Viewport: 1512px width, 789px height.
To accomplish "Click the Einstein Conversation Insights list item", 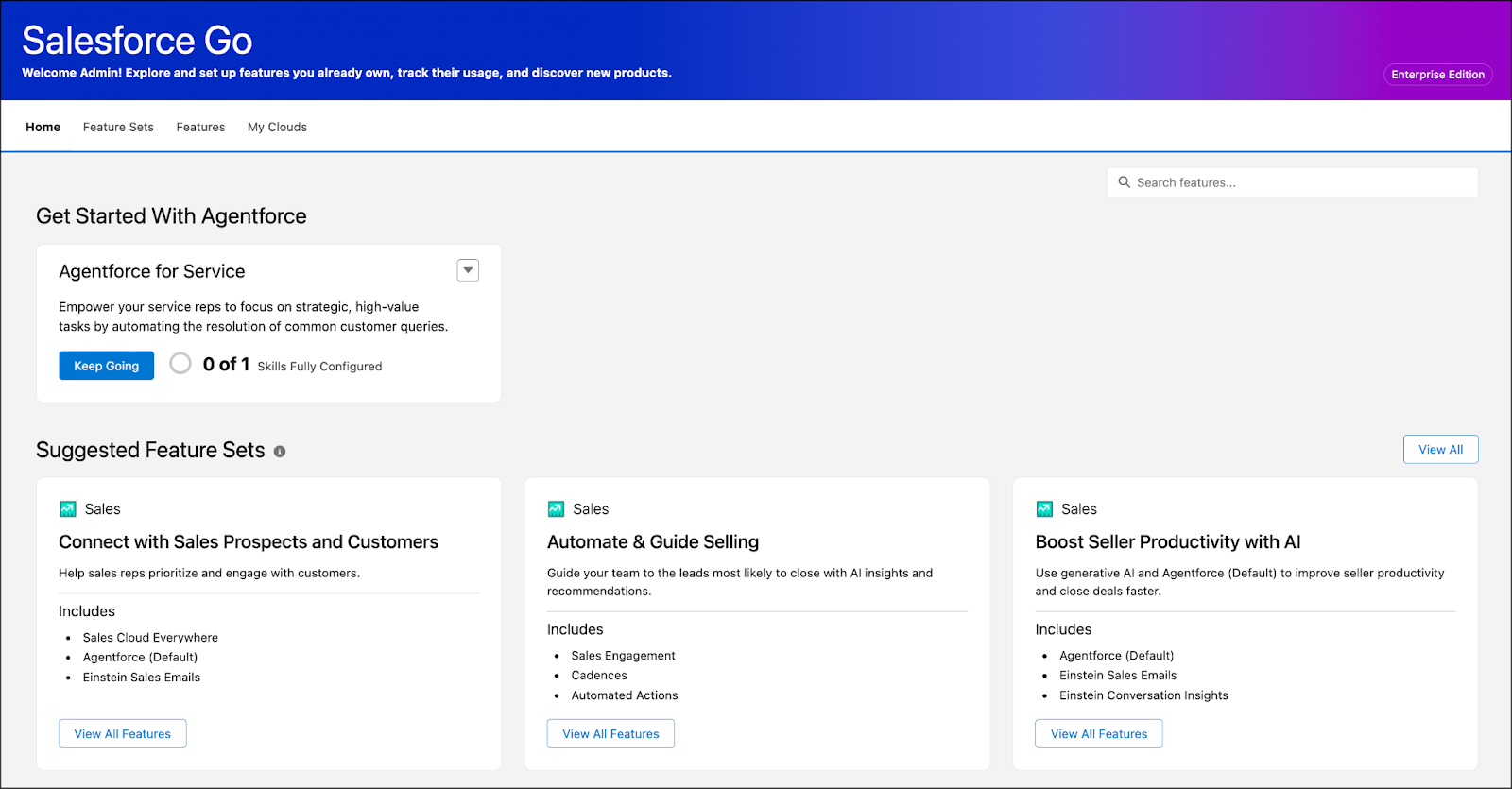I will tap(1143, 695).
